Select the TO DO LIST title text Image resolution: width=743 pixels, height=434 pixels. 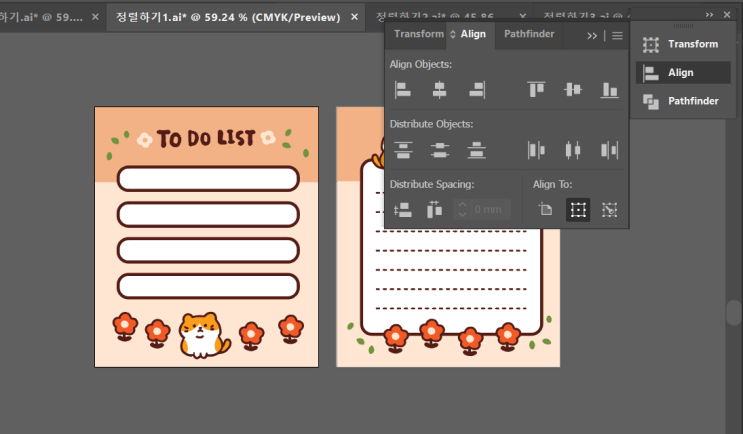(x=206, y=138)
